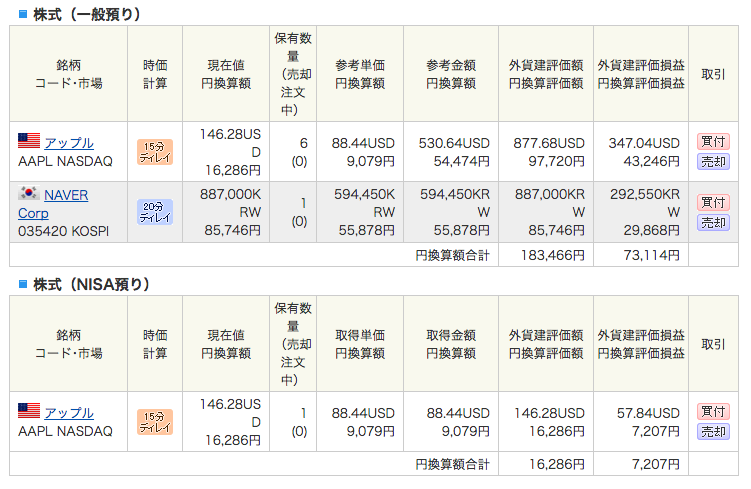Screen dimensions: 751x489
Task: Select the 183,466円 total valuation
Action: pos(553,255)
